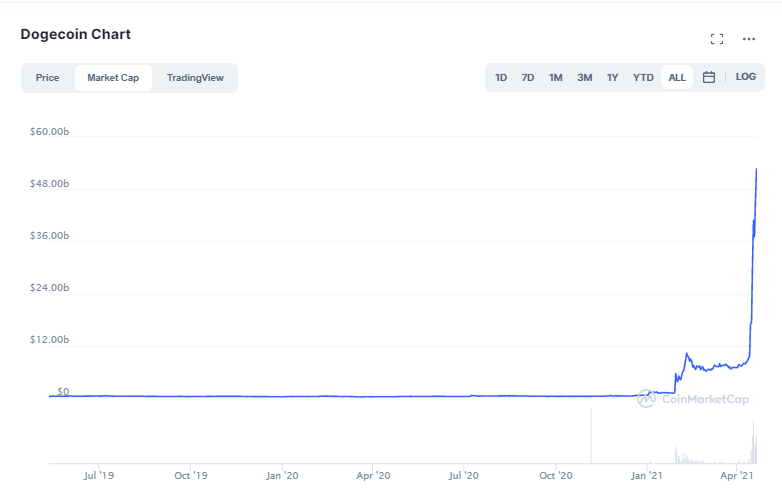Toggle LOG scale on the chart
The width and height of the screenshot is (782, 498).
tap(746, 77)
